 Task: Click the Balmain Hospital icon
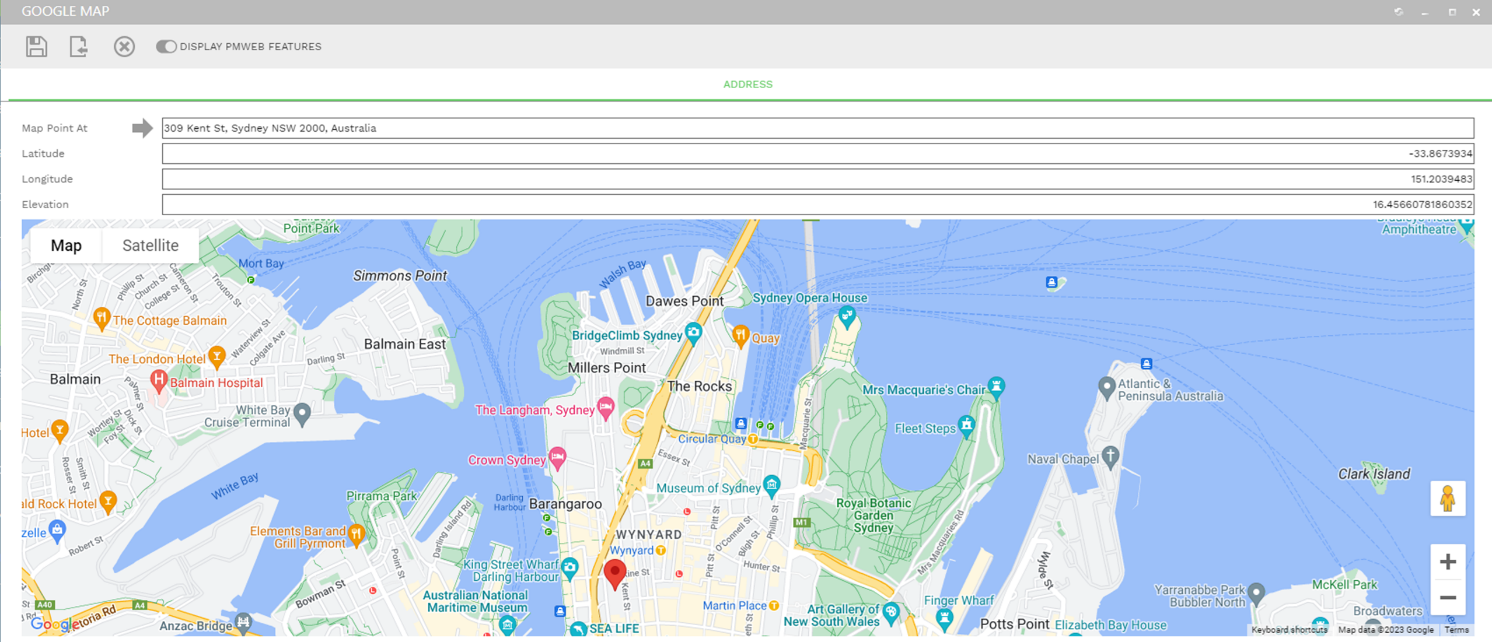(158, 380)
